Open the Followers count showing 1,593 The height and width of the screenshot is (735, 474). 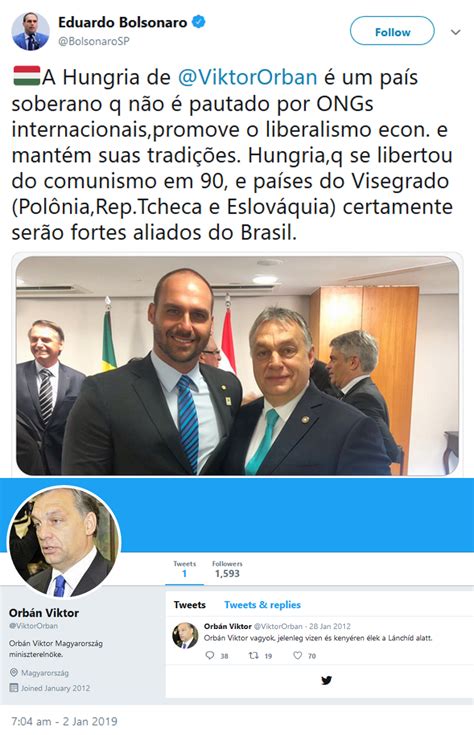click(x=227, y=569)
